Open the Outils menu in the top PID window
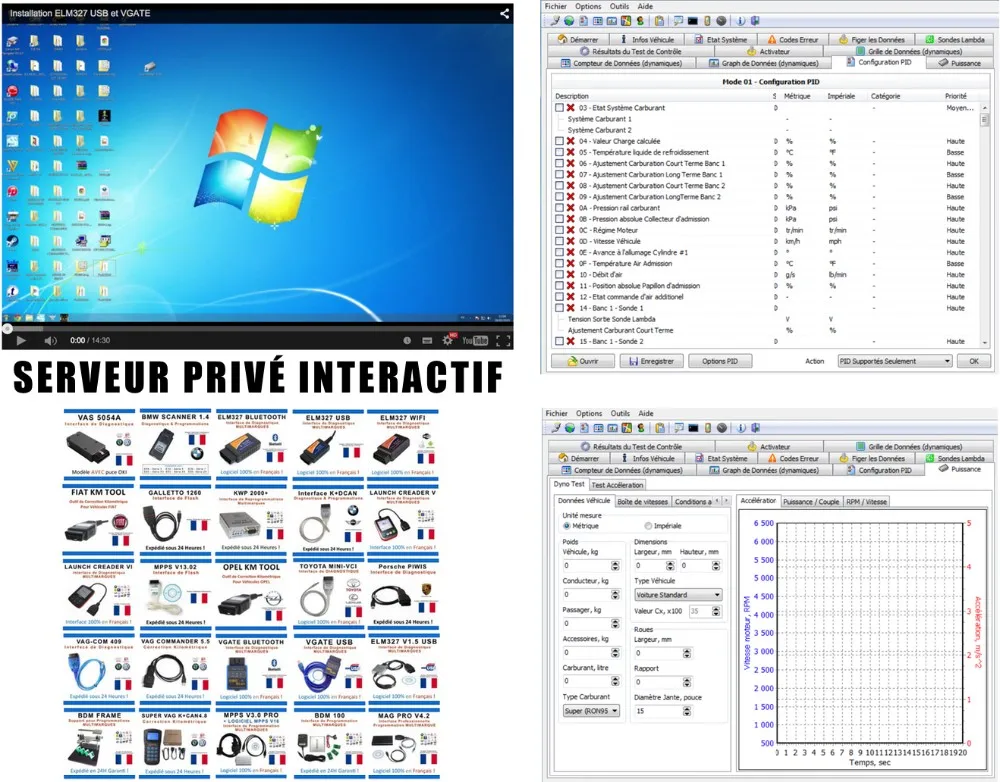Image resolution: width=1000 pixels, height=782 pixels. click(x=619, y=6)
